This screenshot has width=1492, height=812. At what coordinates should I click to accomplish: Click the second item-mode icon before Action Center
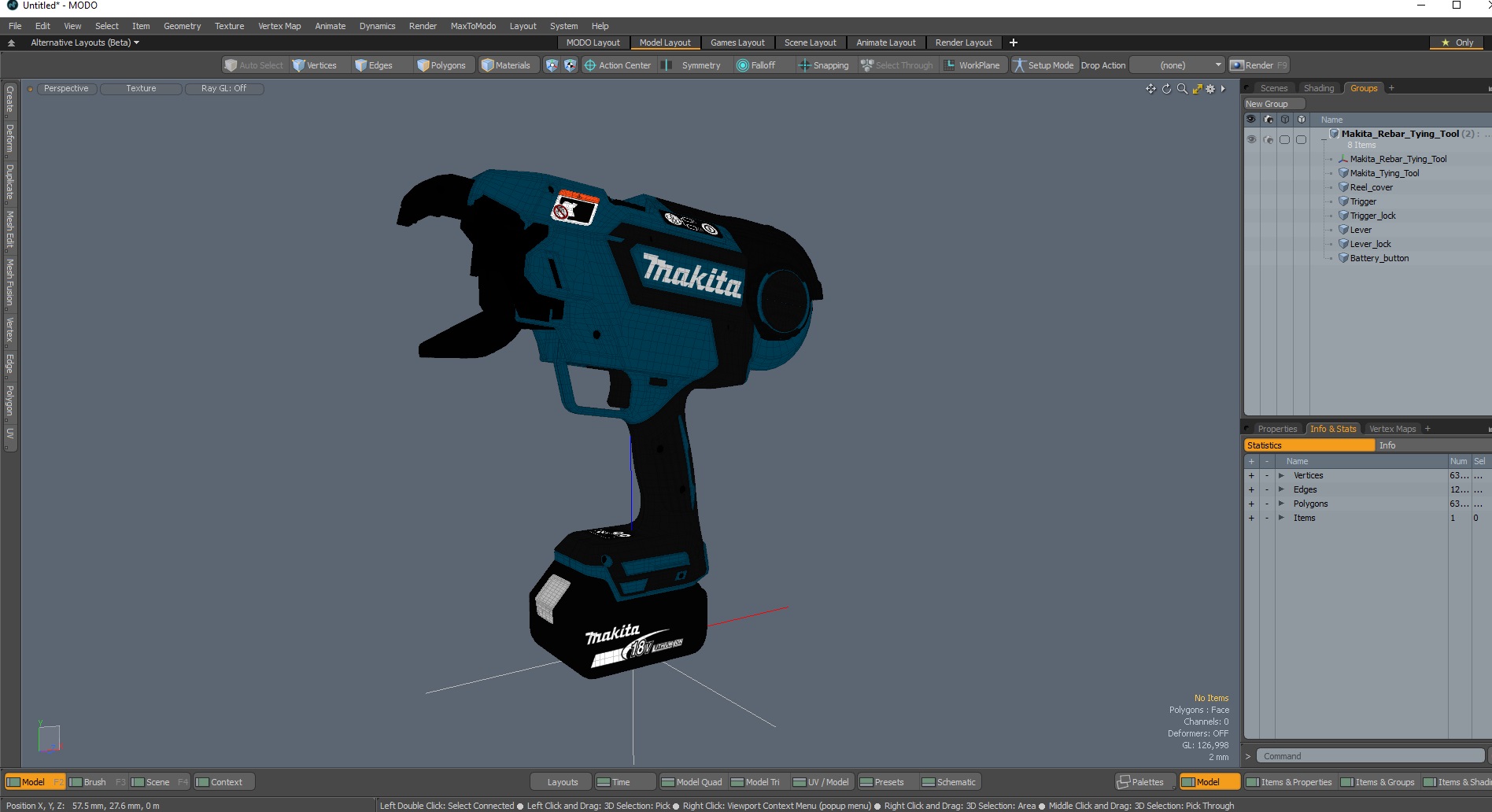click(570, 65)
